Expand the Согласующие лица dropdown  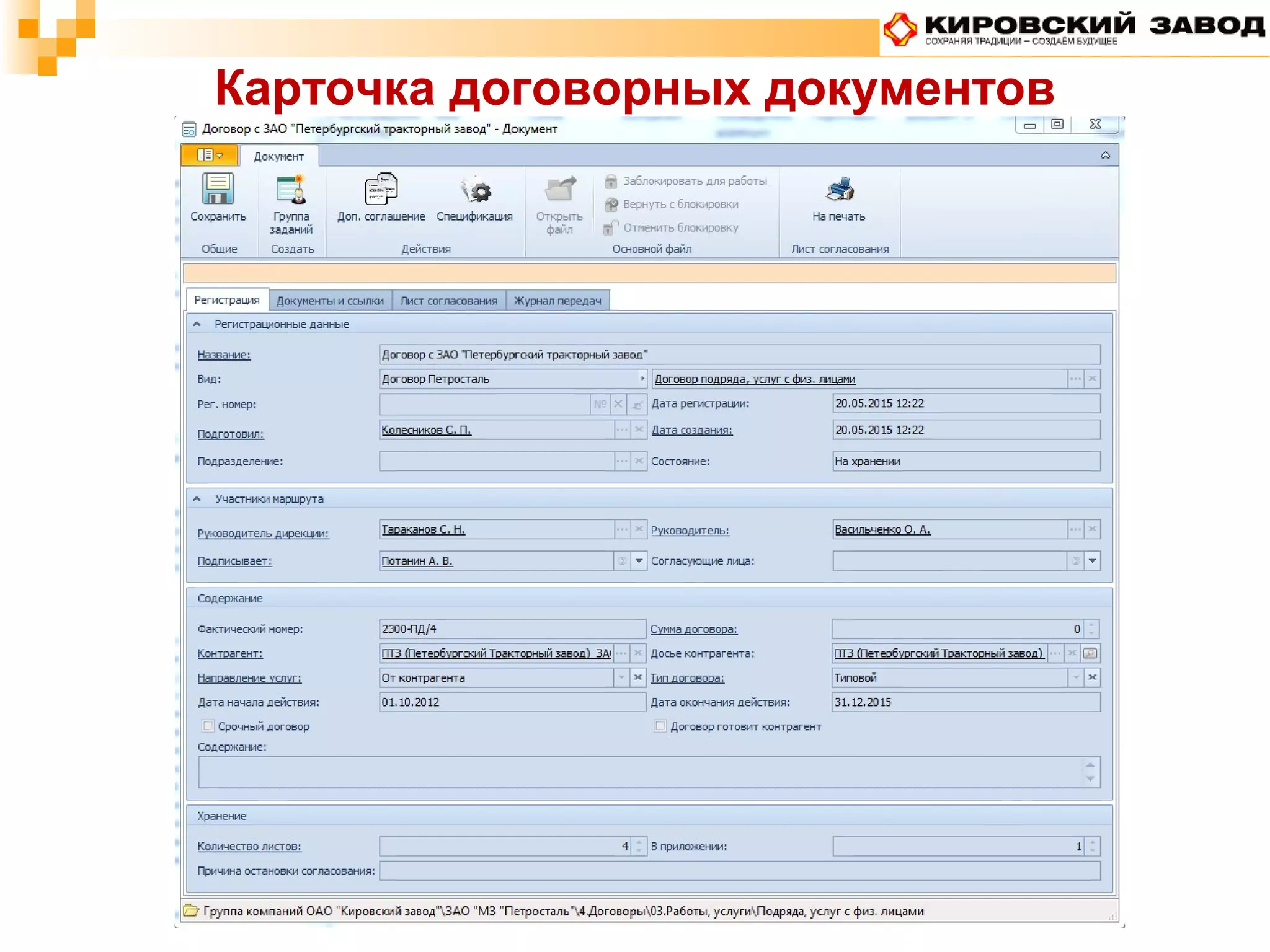click(1093, 561)
